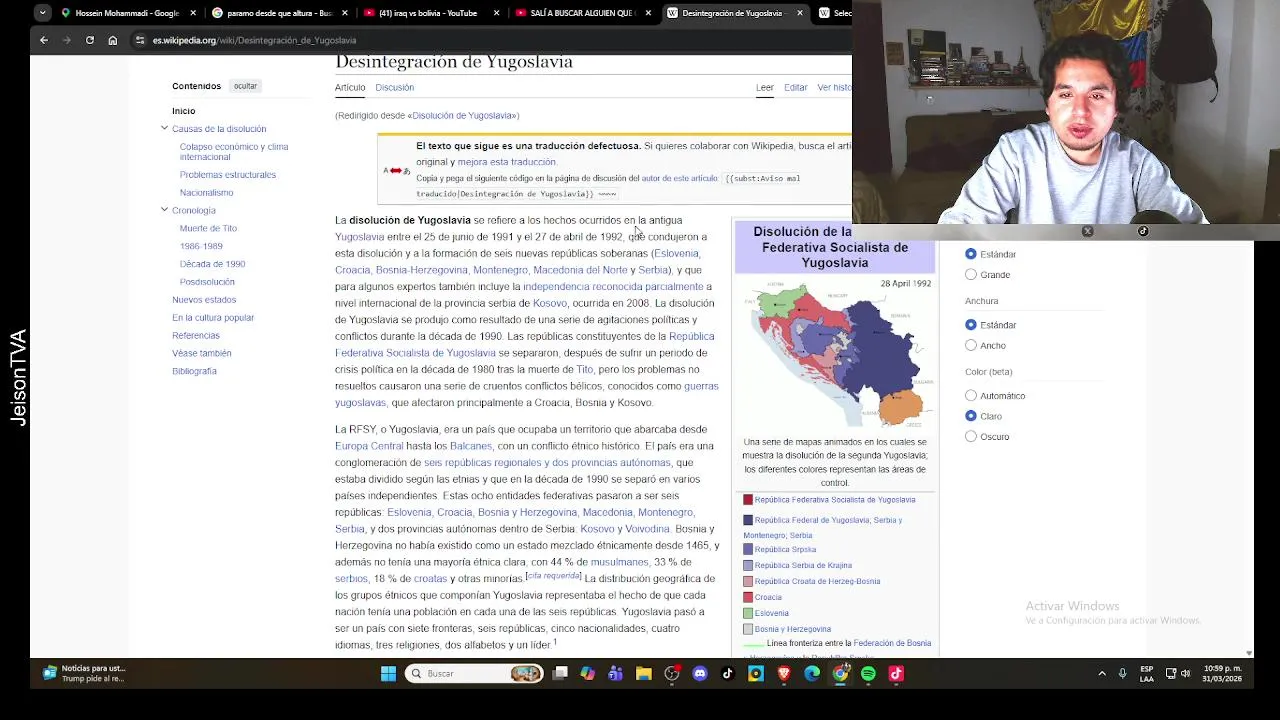The width and height of the screenshot is (1280, 720).
Task: Open Discord from the taskbar
Action: (x=700, y=674)
